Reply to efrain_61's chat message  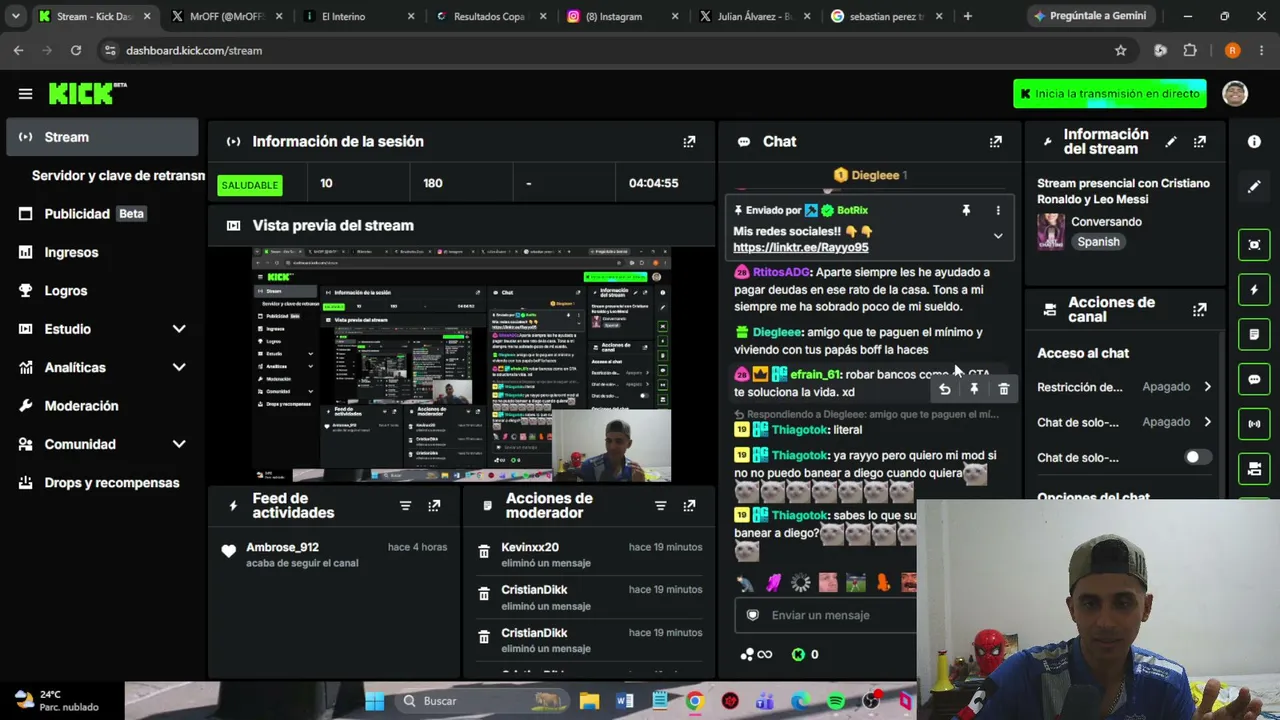(944, 389)
